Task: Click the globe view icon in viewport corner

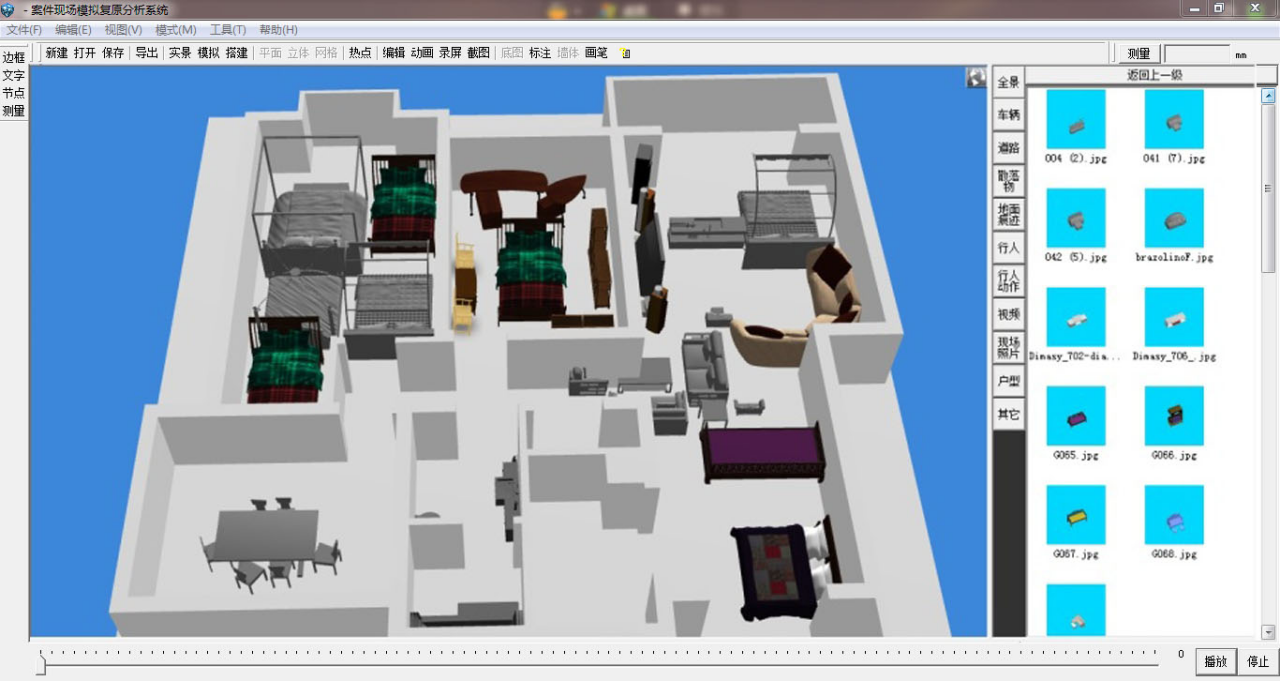Action: tap(976, 78)
